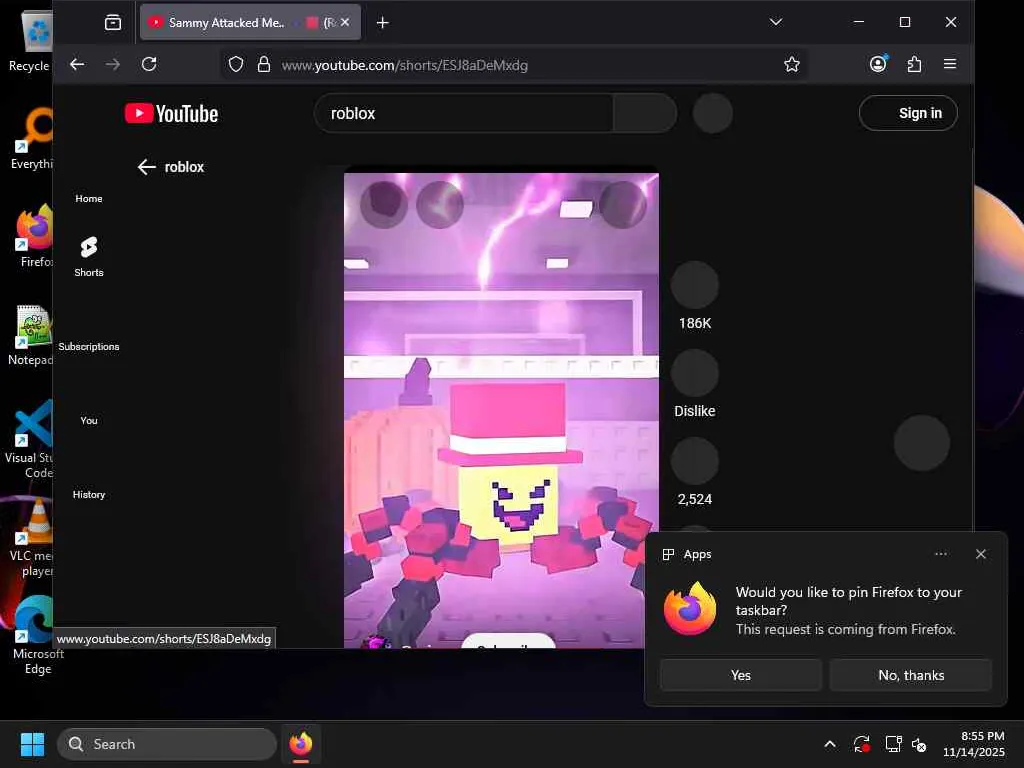The height and width of the screenshot is (768, 1024).
Task: Open the notification's three-dot options
Action: (x=940, y=554)
